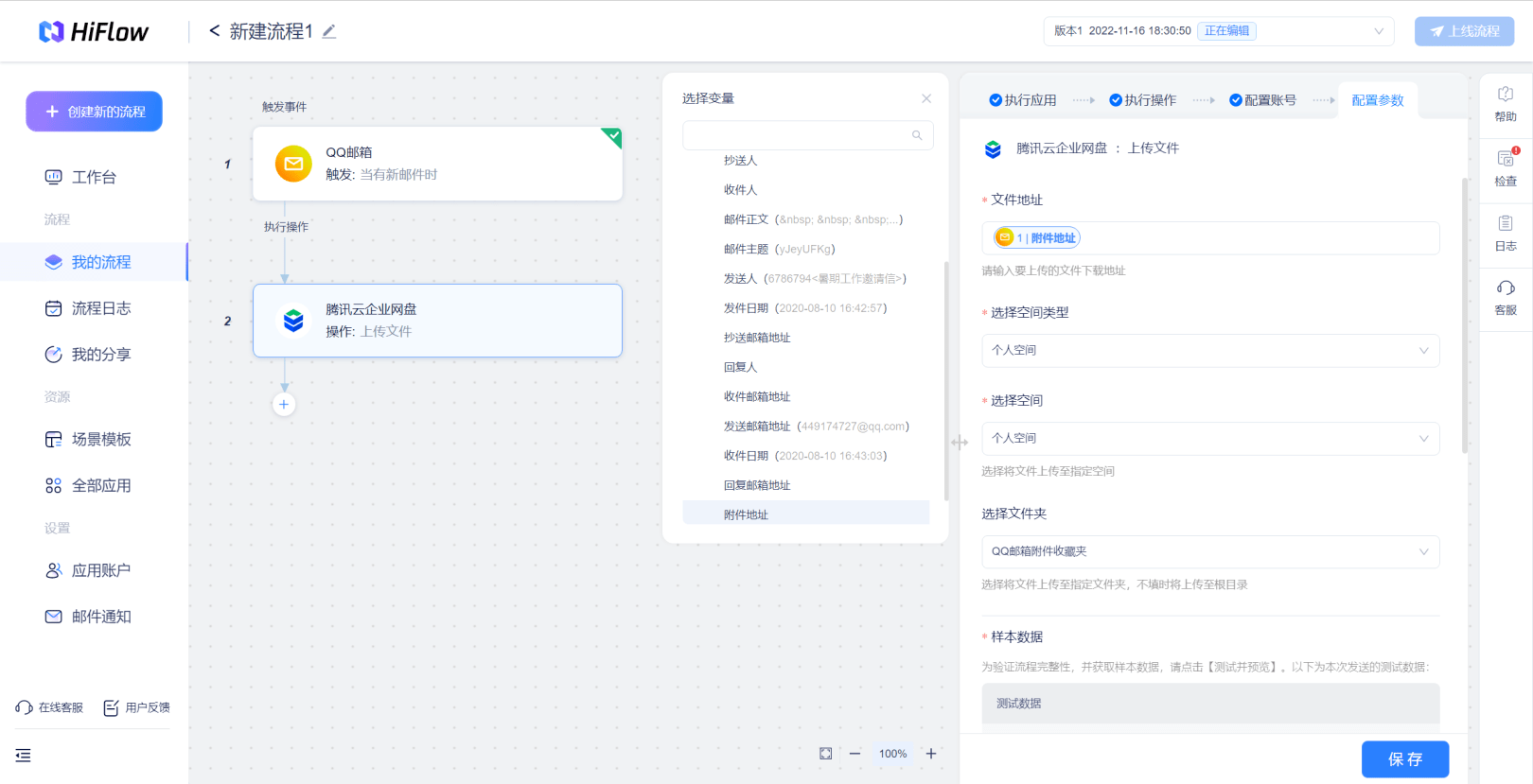Close the 选择变量 panel
The width and height of the screenshot is (1533, 784).
(926, 98)
